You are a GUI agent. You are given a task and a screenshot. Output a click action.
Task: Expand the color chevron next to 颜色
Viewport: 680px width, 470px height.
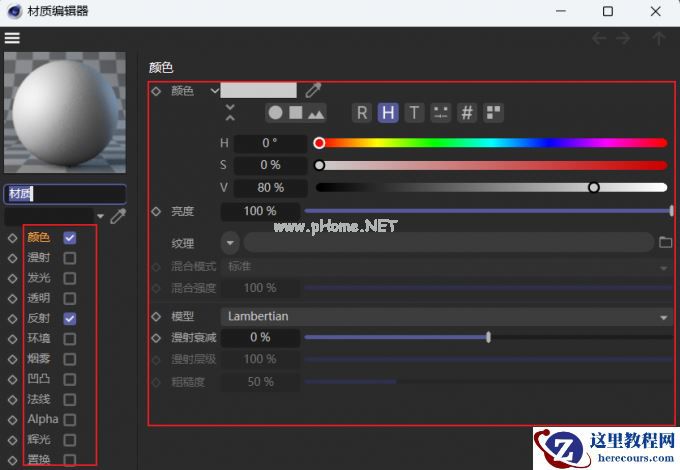click(214, 91)
